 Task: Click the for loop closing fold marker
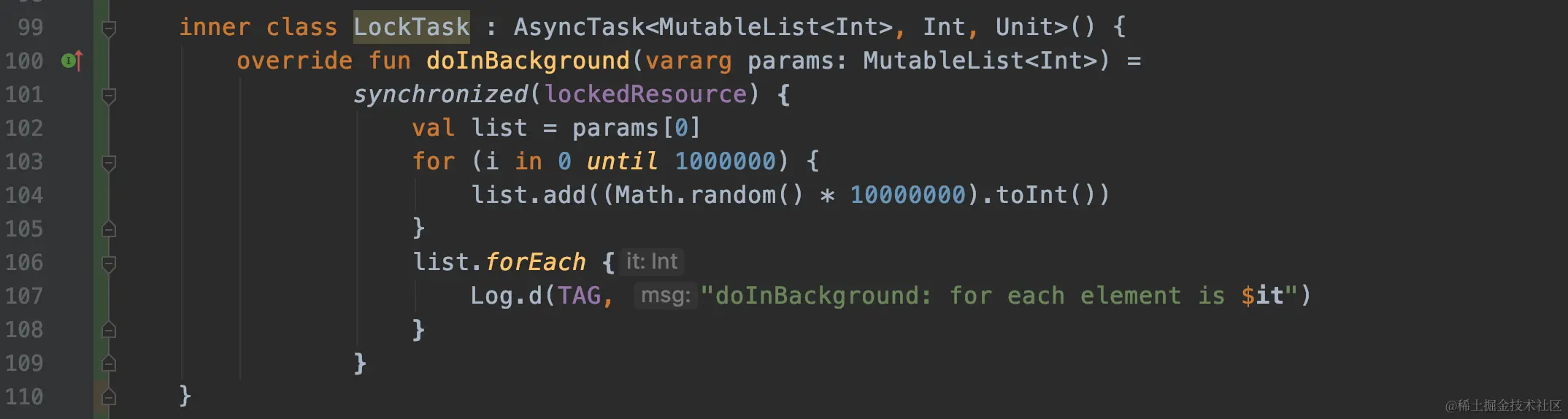[x=109, y=228]
